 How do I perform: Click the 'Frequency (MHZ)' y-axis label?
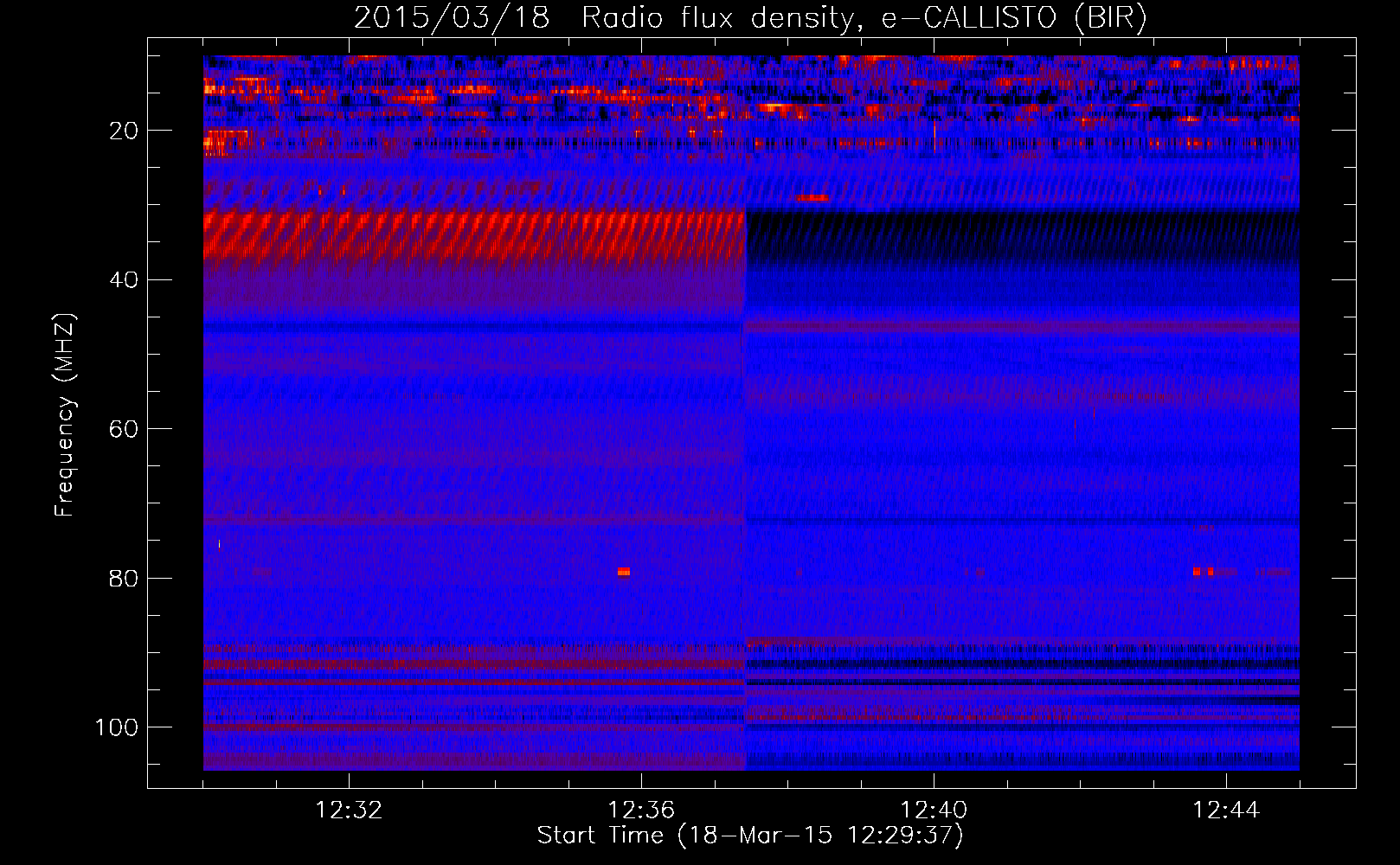65,415
